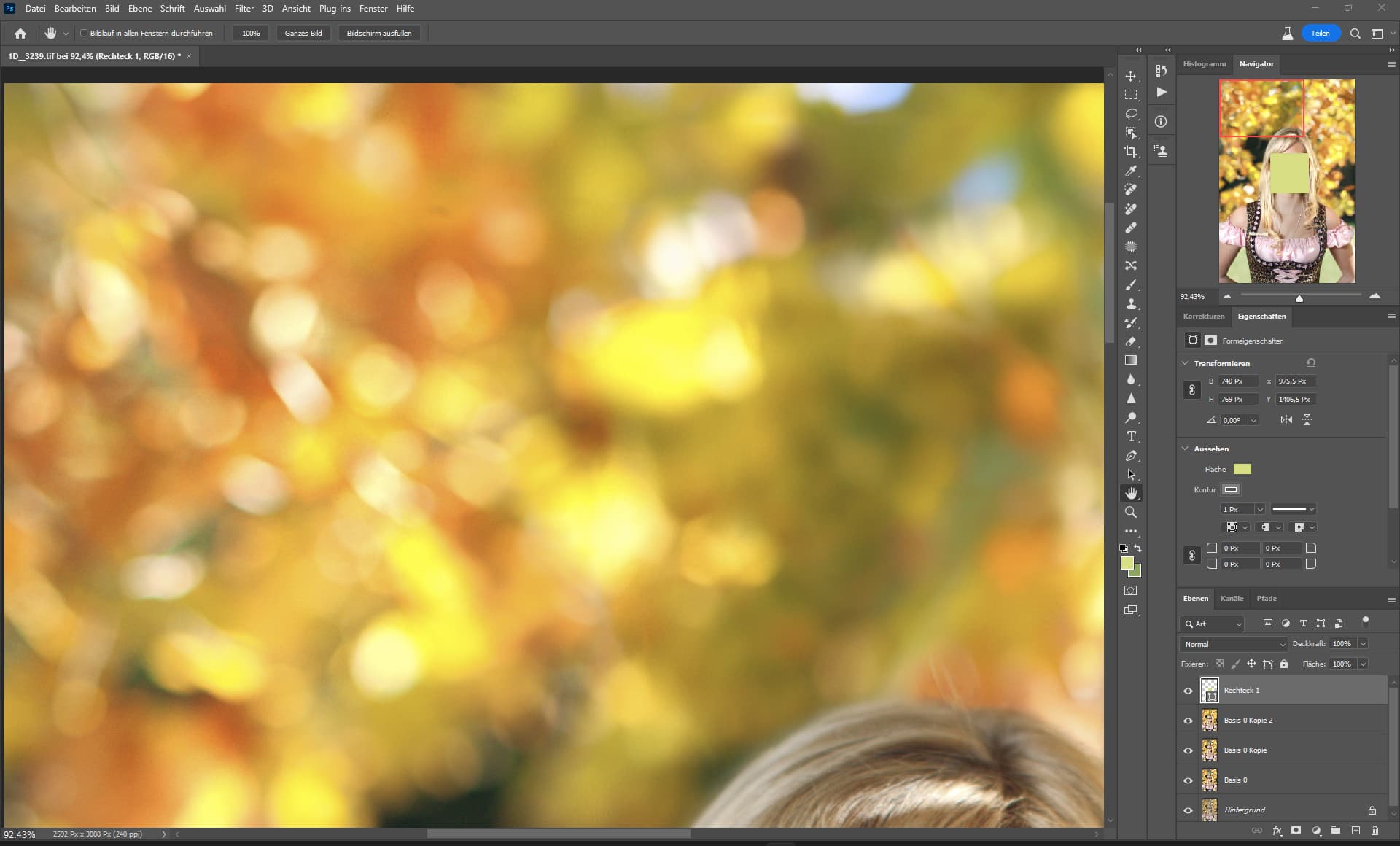This screenshot has width=1400, height=846.
Task: Open the search magnifier at top right
Action: pyautogui.click(x=1356, y=33)
